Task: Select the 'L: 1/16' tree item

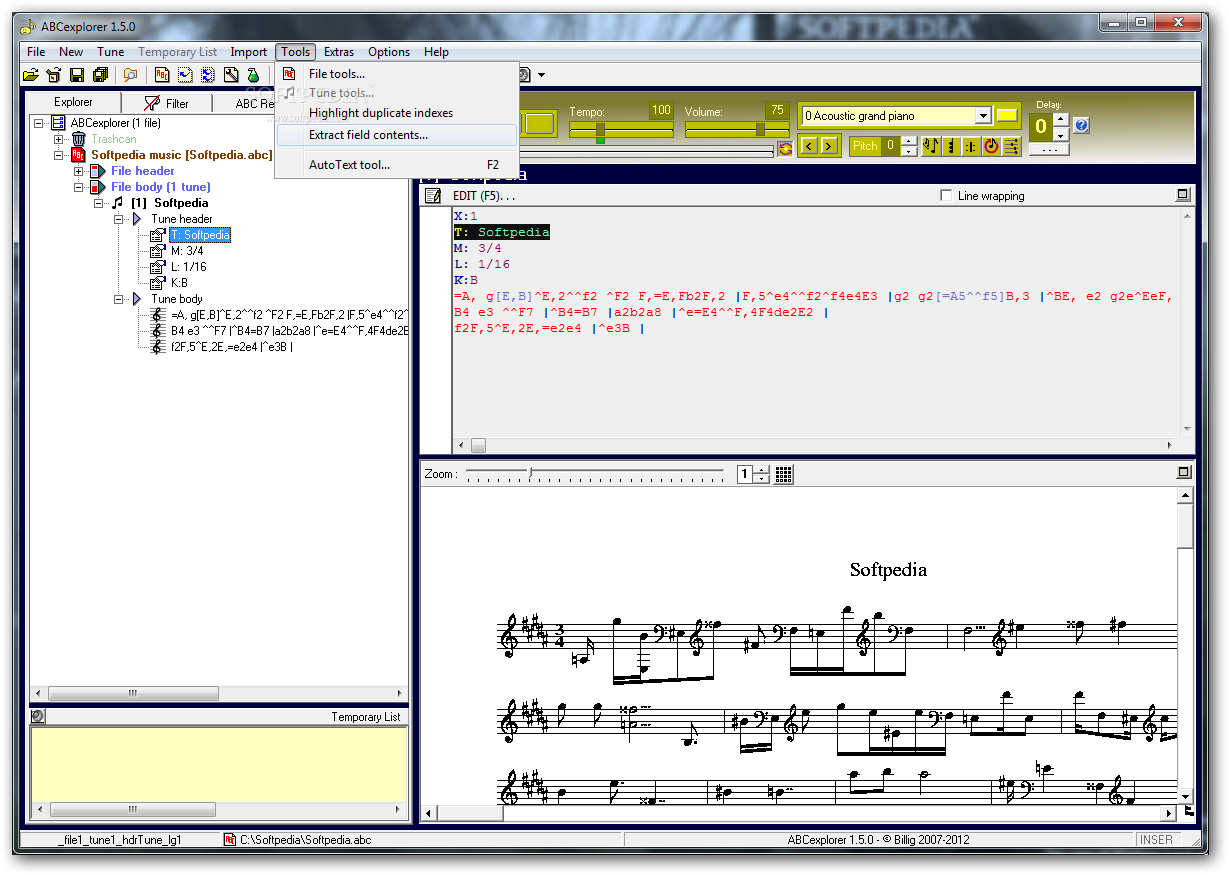Action: click(x=189, y=267)
